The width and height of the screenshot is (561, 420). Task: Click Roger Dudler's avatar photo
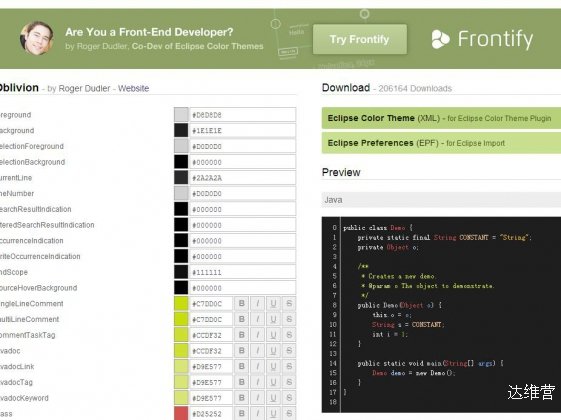[x=37, y=38]
